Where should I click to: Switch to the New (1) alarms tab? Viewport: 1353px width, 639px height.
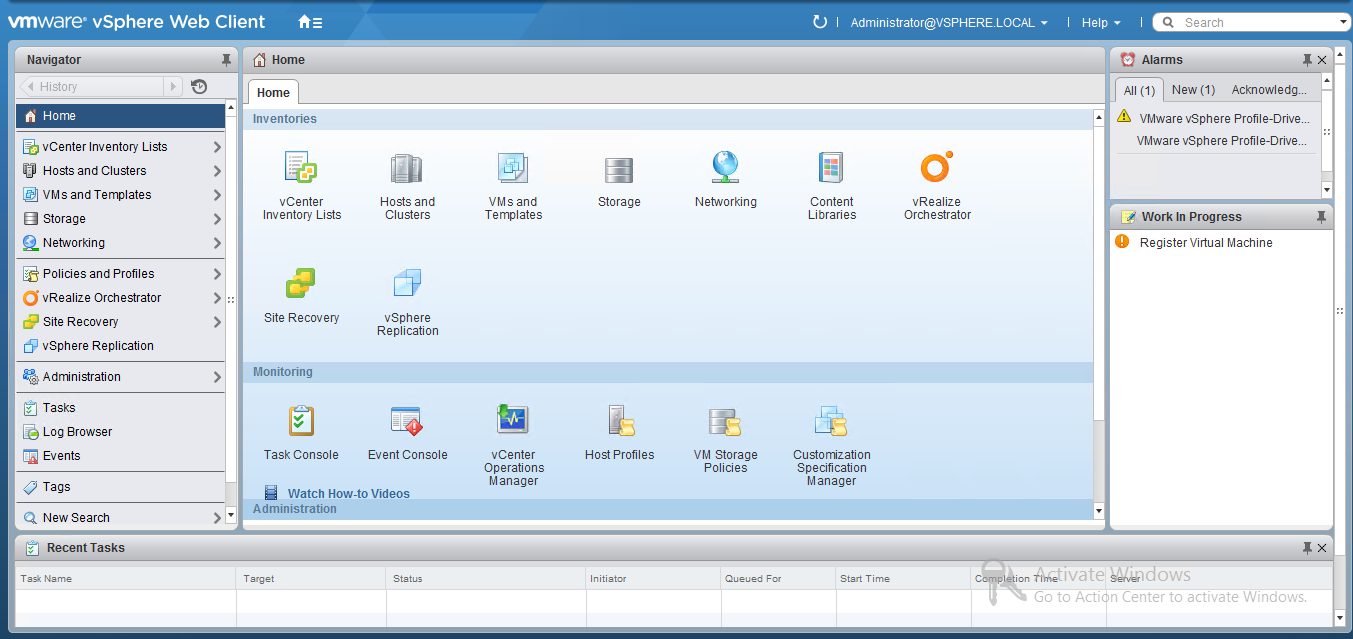tap(1193, 90)
